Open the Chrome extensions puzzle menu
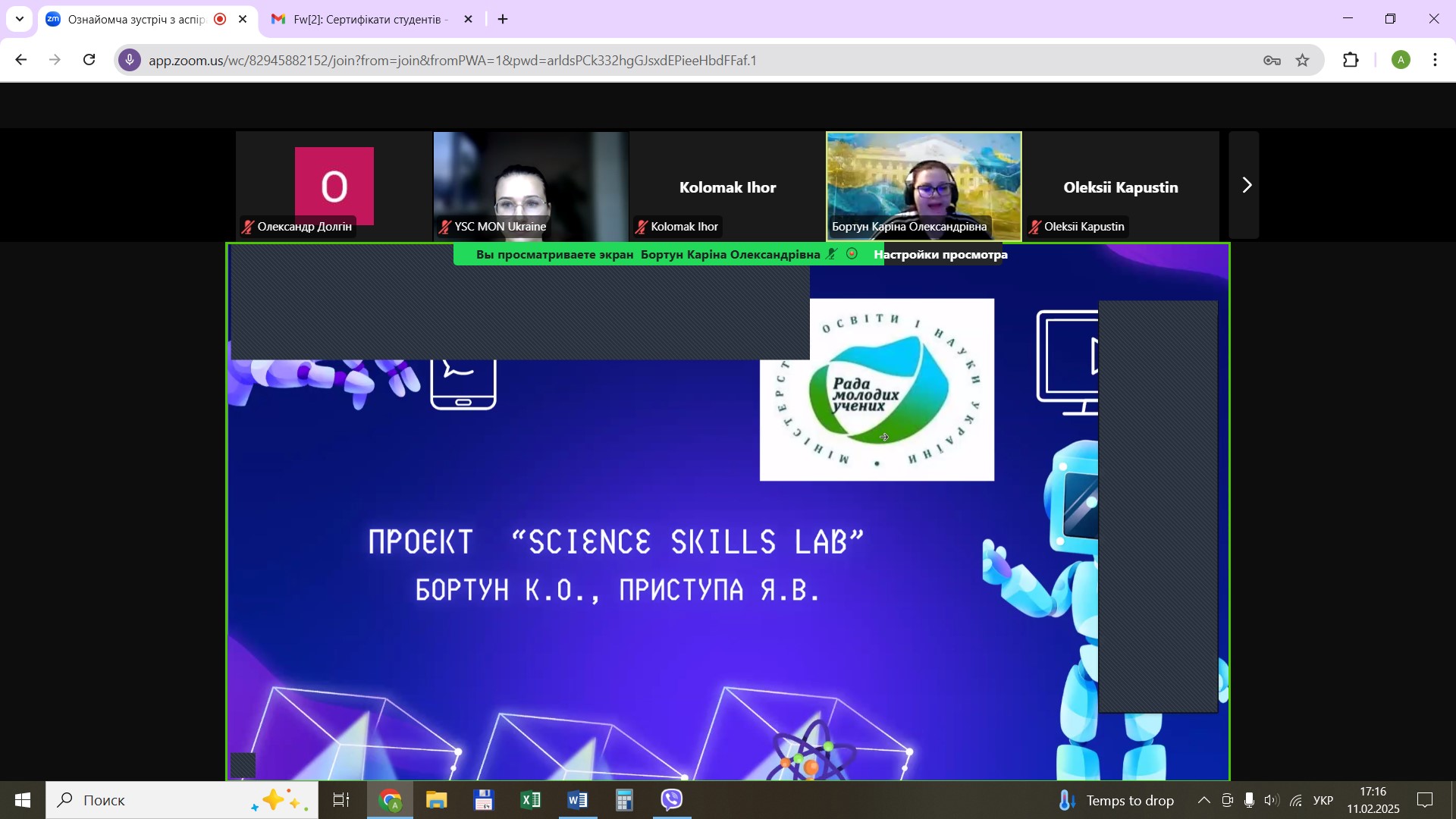 pos(1351,61)
